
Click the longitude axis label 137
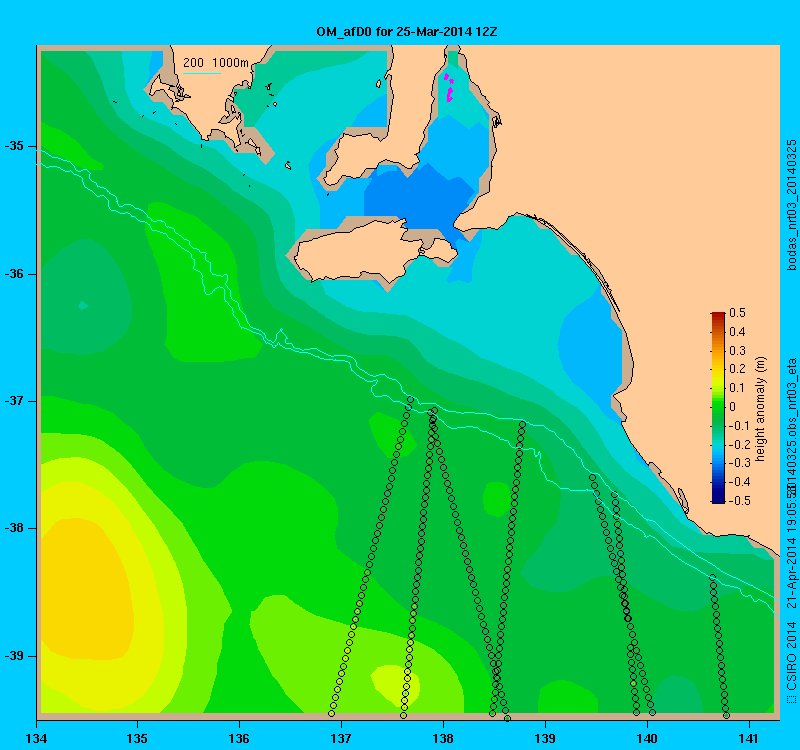click(341, 739)
